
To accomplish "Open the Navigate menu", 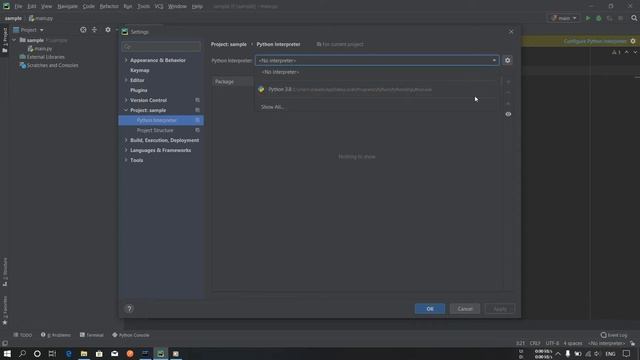I will pyautogui.click(x=67, y=7).
